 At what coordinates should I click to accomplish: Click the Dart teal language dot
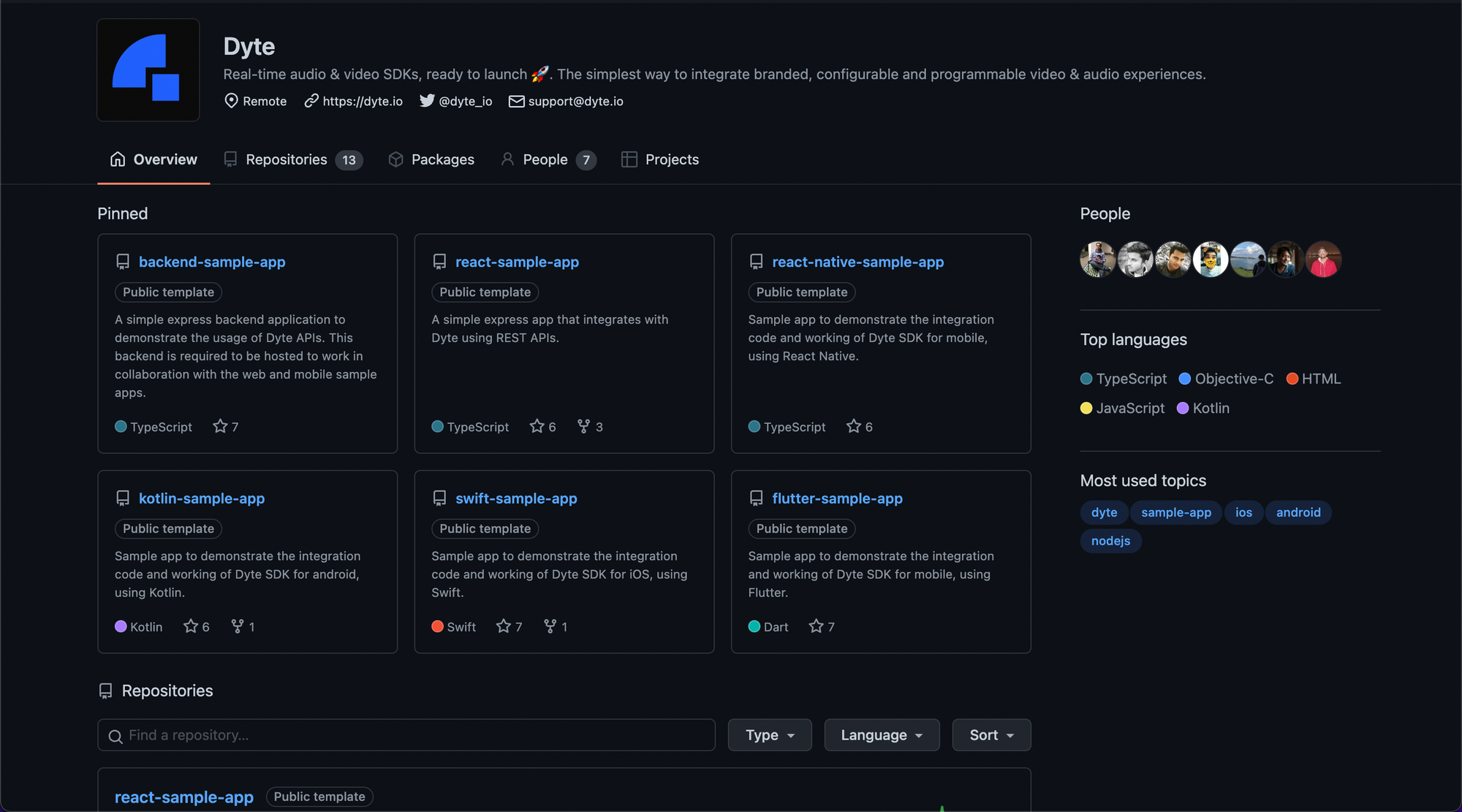754,626
